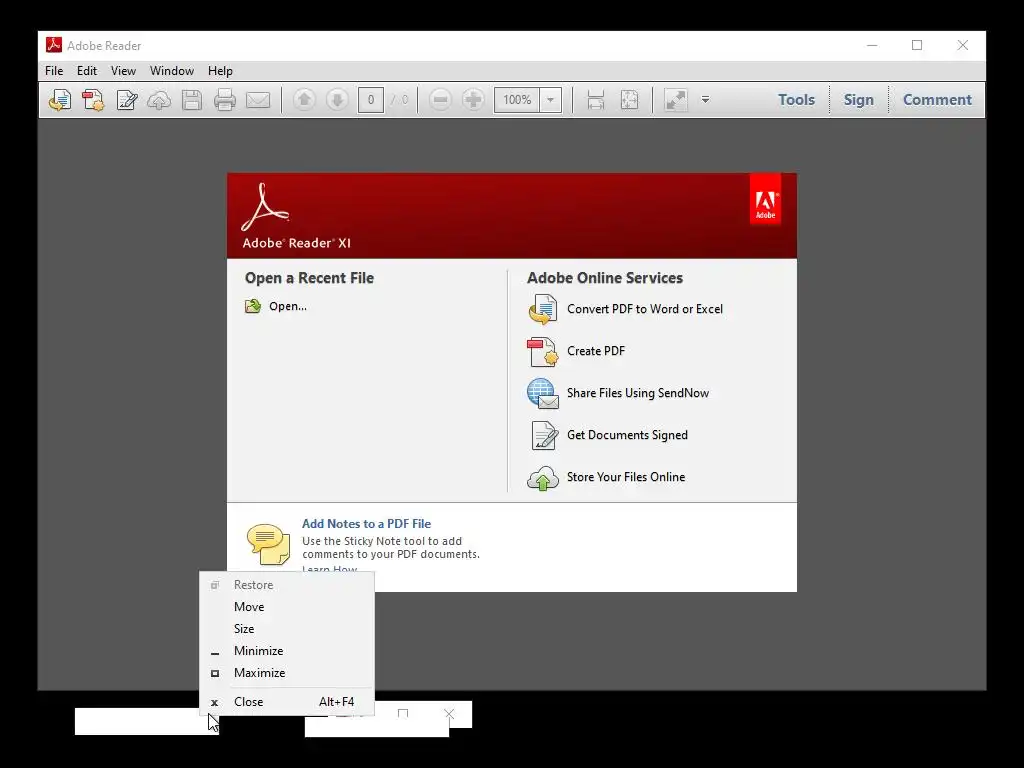
Task: Click the Create PDF service link
Action: click(x=596, y=351)
